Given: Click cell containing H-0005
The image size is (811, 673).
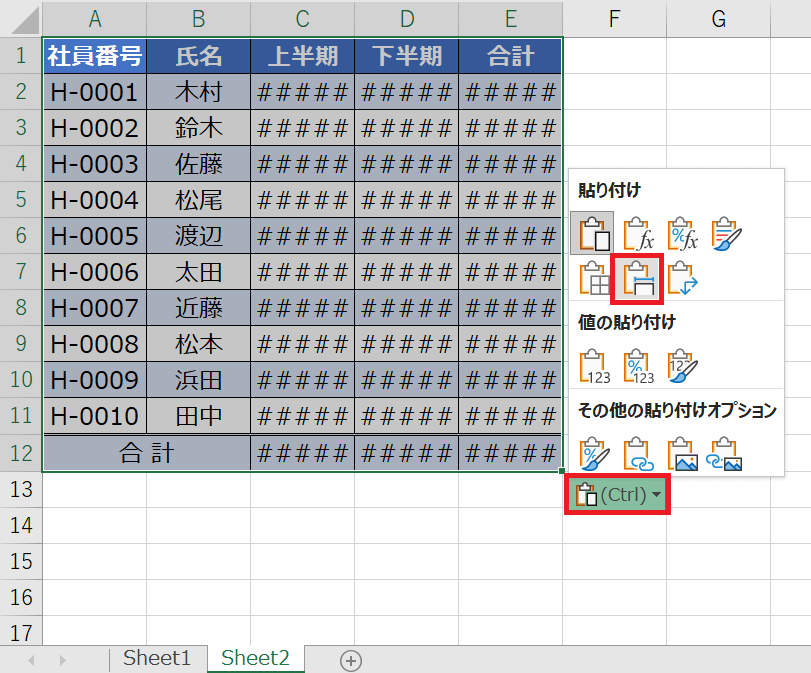Looking at the screenshot, I should click(x=94, y=236).
